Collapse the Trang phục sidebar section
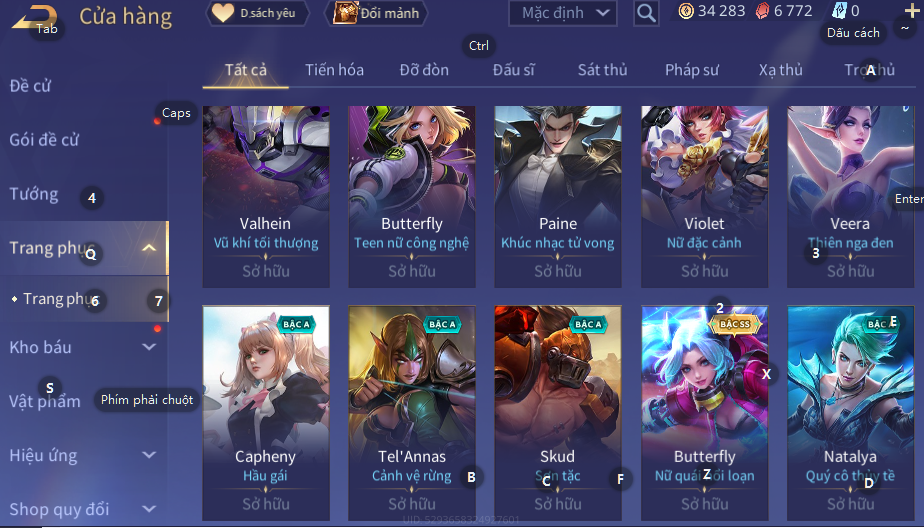This screenshot has width=924, height=528. pyautogui.click(x=149, y=248)
